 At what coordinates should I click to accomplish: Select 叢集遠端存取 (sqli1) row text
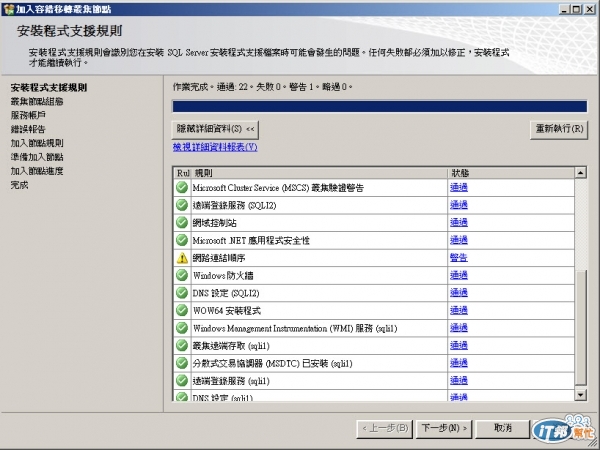pos(231,346)
